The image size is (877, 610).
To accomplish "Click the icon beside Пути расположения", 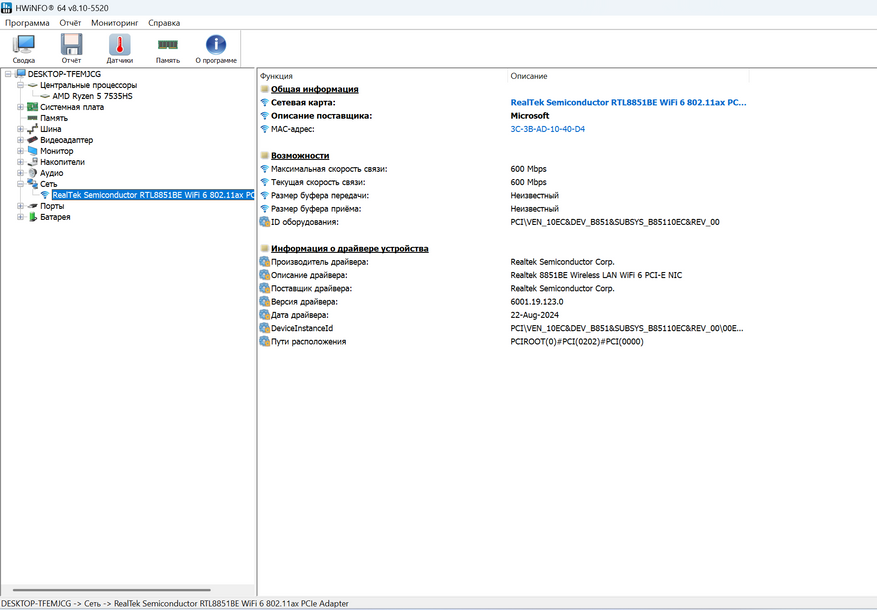I will tap(265, 341).
